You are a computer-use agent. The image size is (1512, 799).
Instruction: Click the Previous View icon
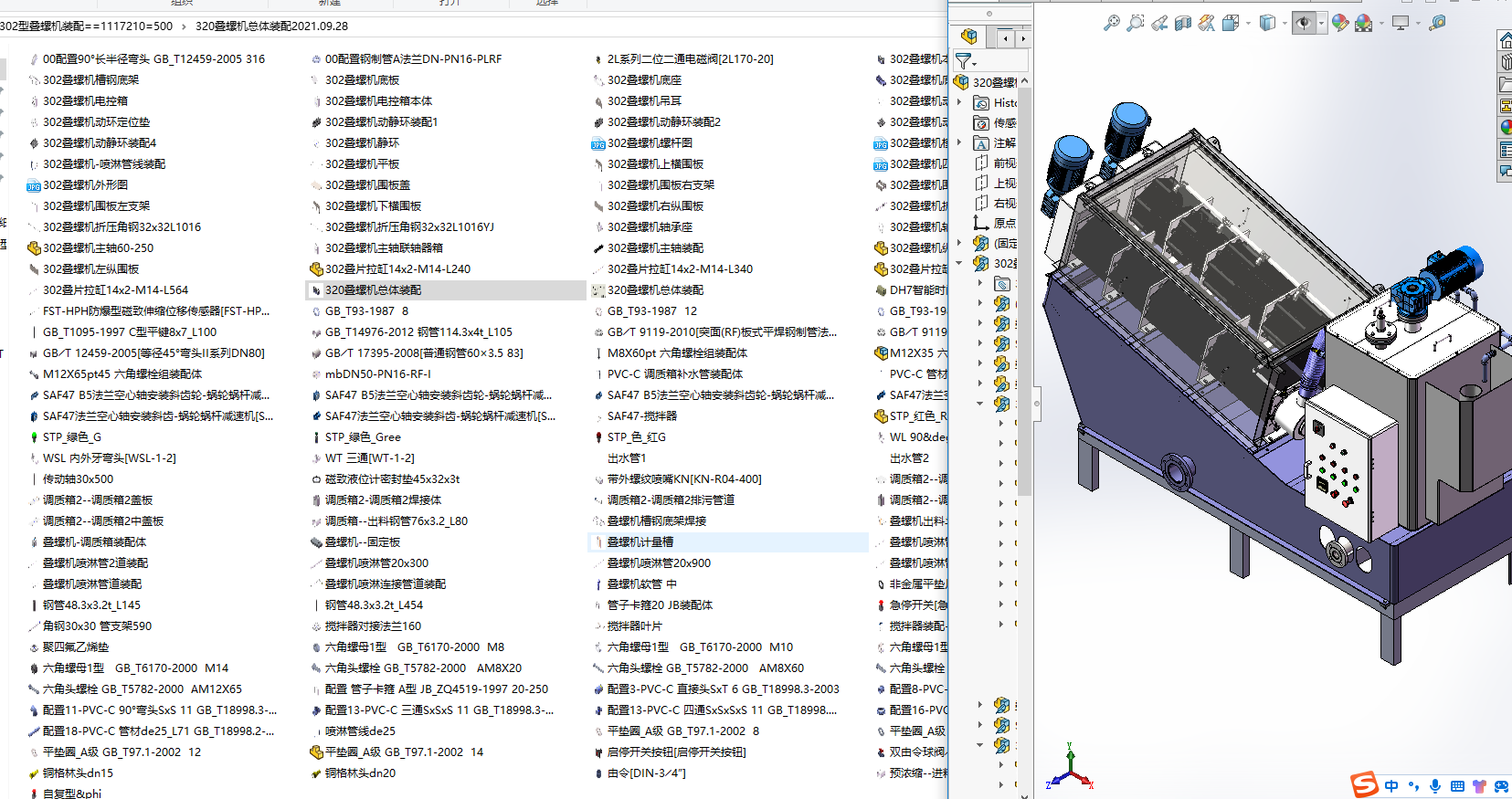(x=1158, y=23)
